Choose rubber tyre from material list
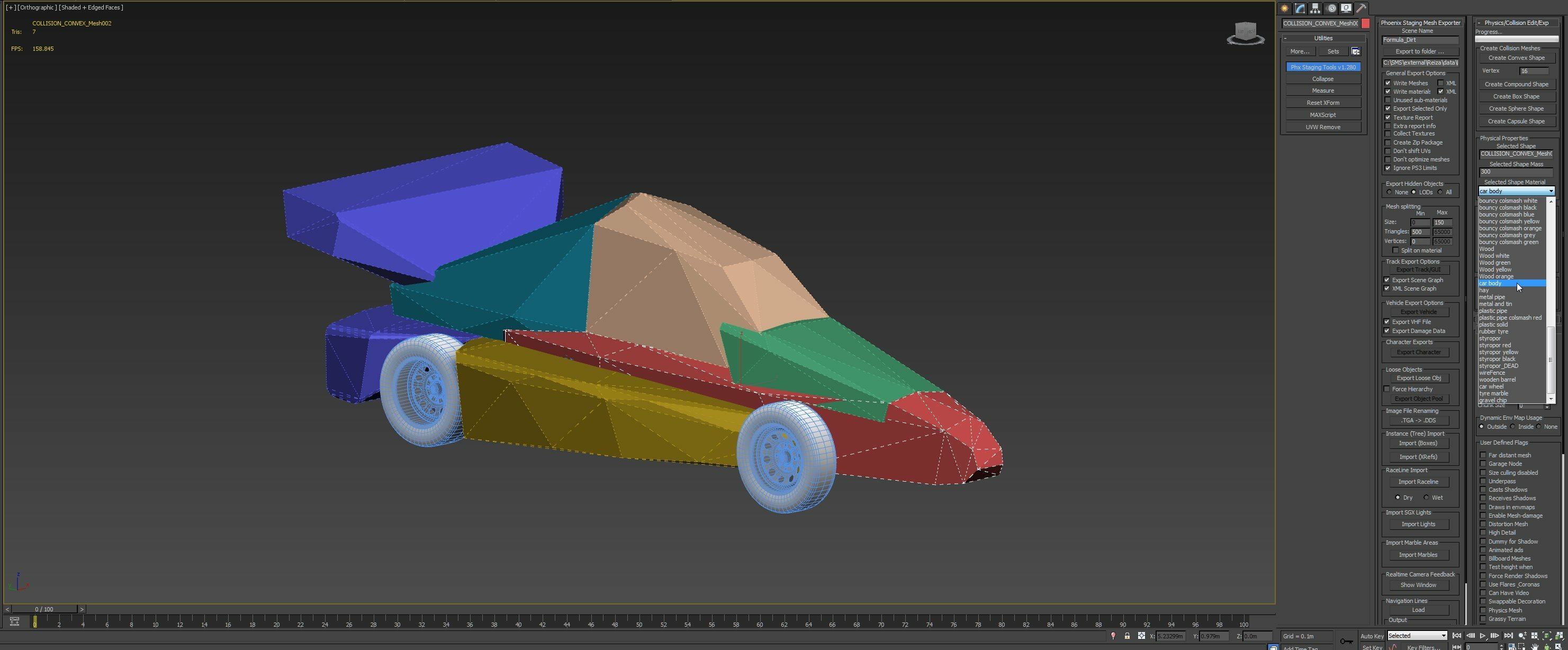Image resolution: width=1568 pixels, height=650 pixels. click(1494, 332)
